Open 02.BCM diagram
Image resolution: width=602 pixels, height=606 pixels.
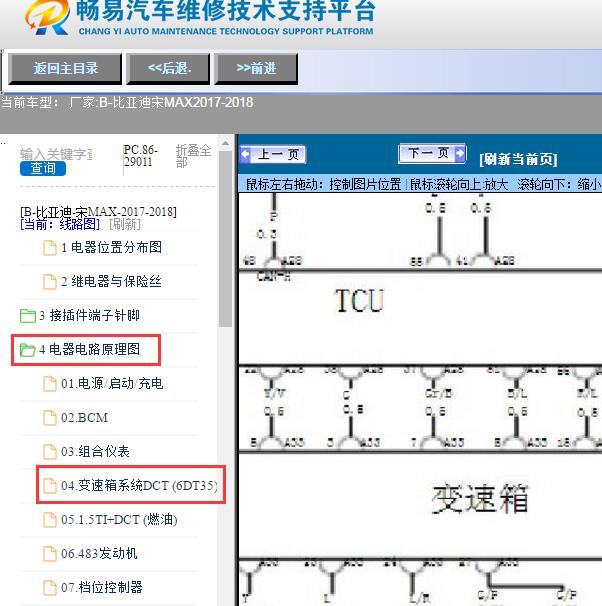pyautogui.click(x=84, y=417)
